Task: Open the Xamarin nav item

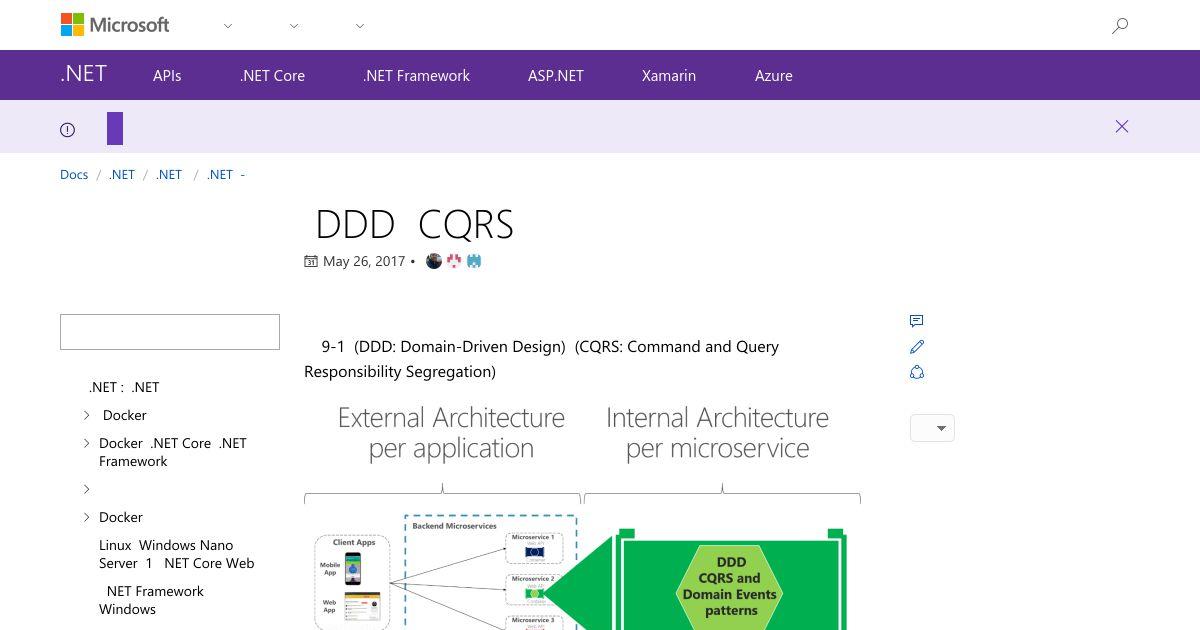Action: tap(669, 75)
